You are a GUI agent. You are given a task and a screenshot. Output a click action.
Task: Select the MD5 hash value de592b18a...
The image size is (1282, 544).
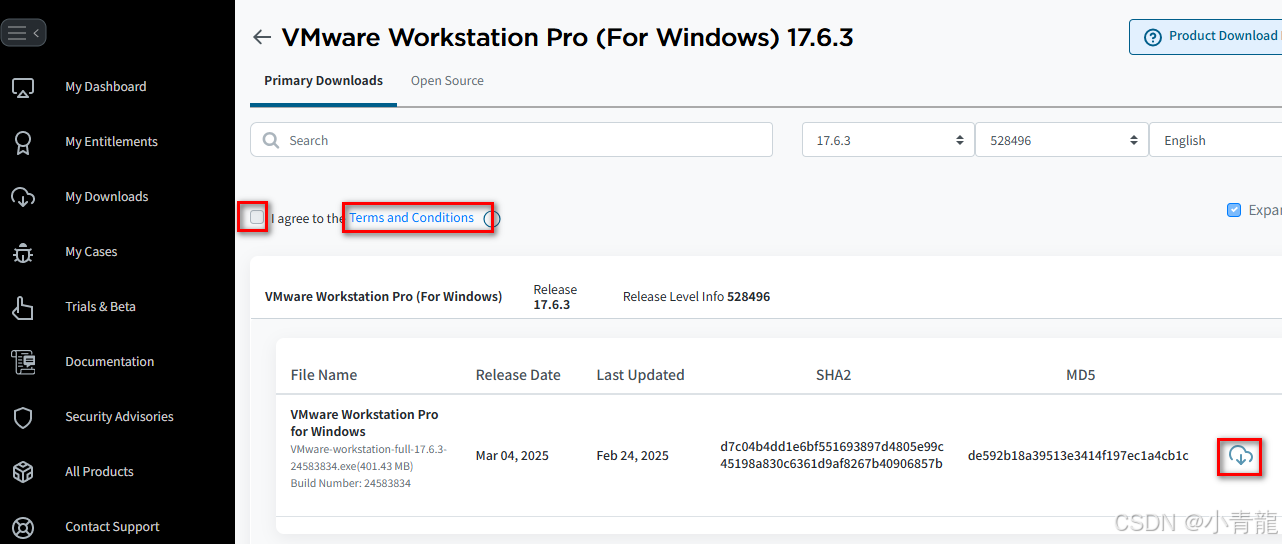[1078, 456]
